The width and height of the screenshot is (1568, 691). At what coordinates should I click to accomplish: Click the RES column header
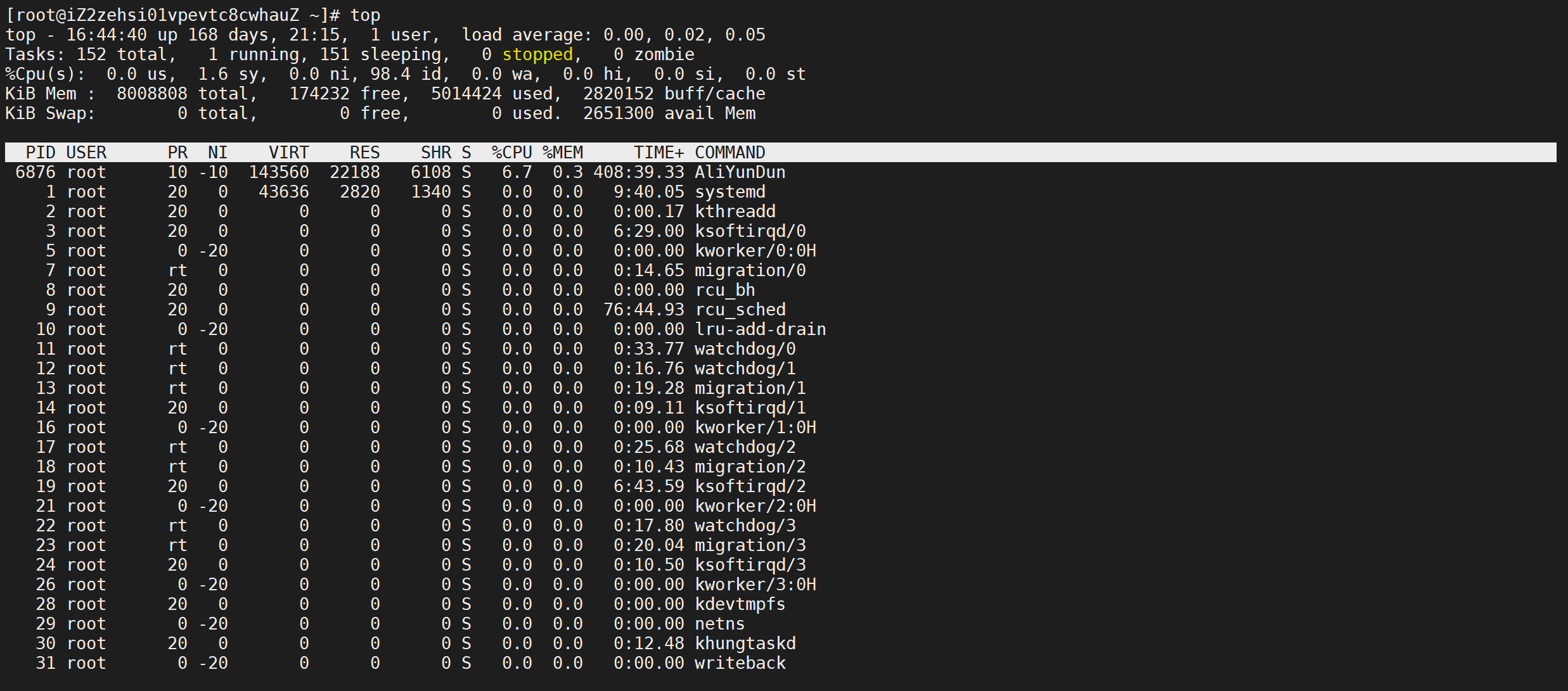[x=365, y=153]
